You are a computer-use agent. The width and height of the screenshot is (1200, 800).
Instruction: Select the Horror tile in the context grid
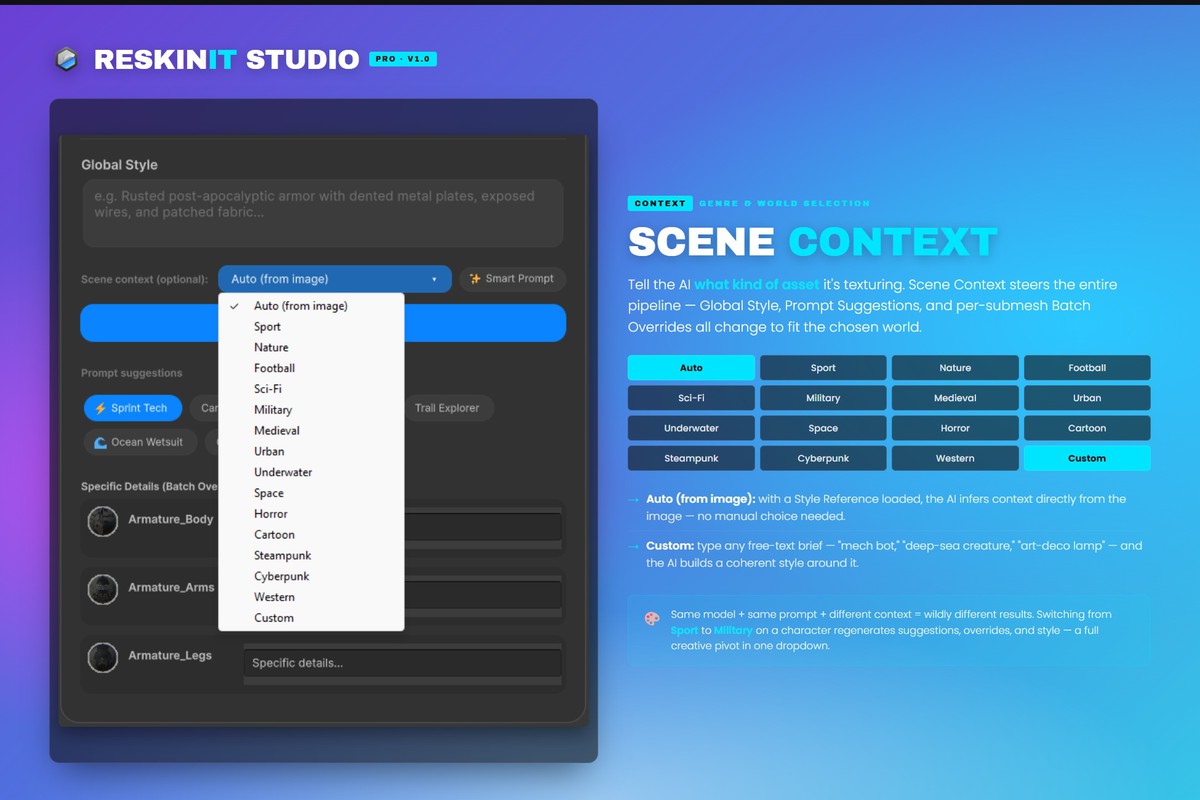(955, 428)
